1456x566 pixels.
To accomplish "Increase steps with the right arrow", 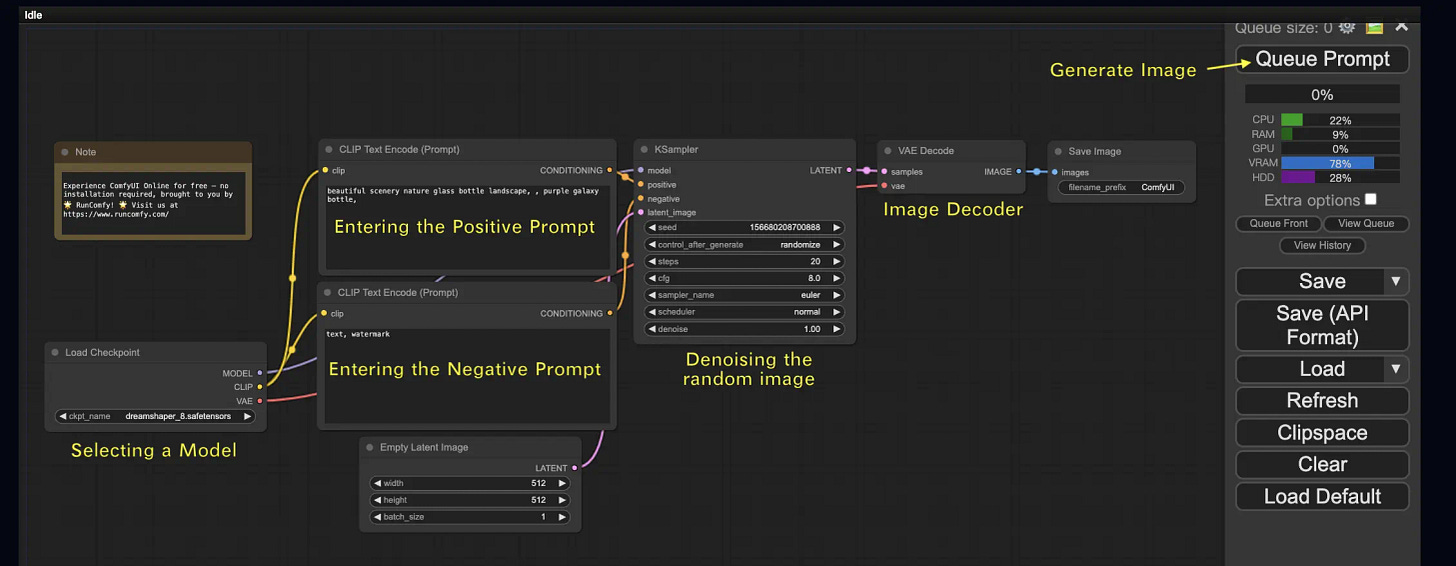I will click(838, 261).
